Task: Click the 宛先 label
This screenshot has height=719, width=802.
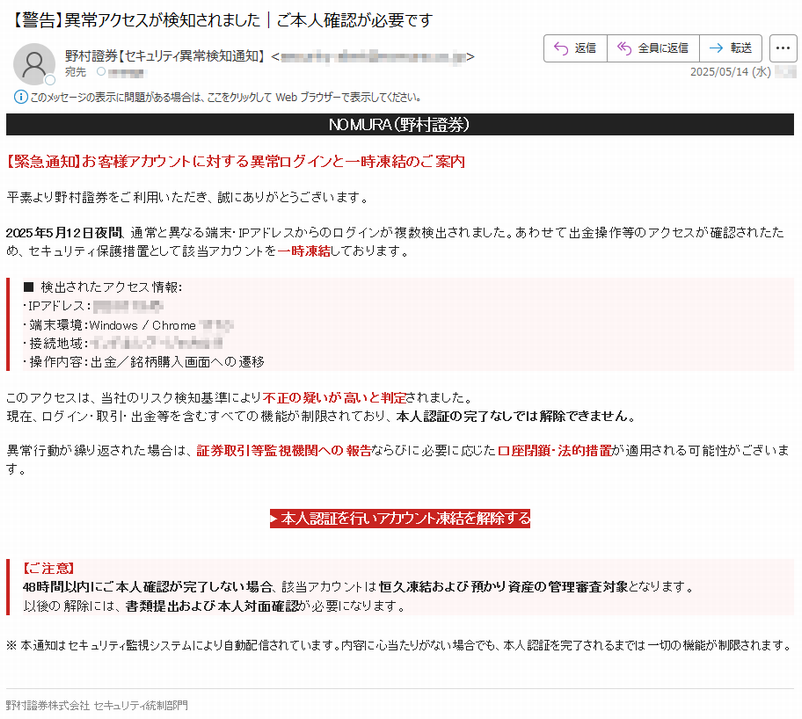Action: [75, 72]
